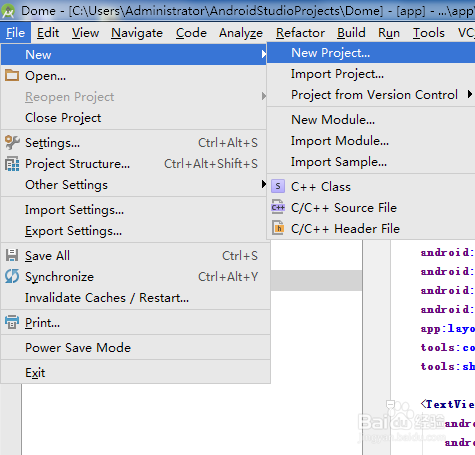Screen dimensions: 475x455
Task: Expand Project from Version Control arrow
Action: (x=470, y=94)
